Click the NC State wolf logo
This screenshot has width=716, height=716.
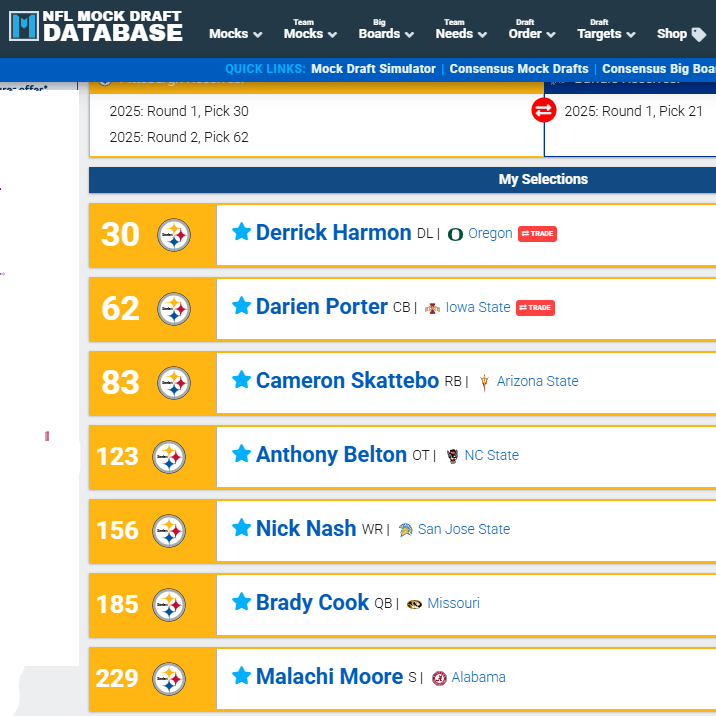tap(452, 456)
